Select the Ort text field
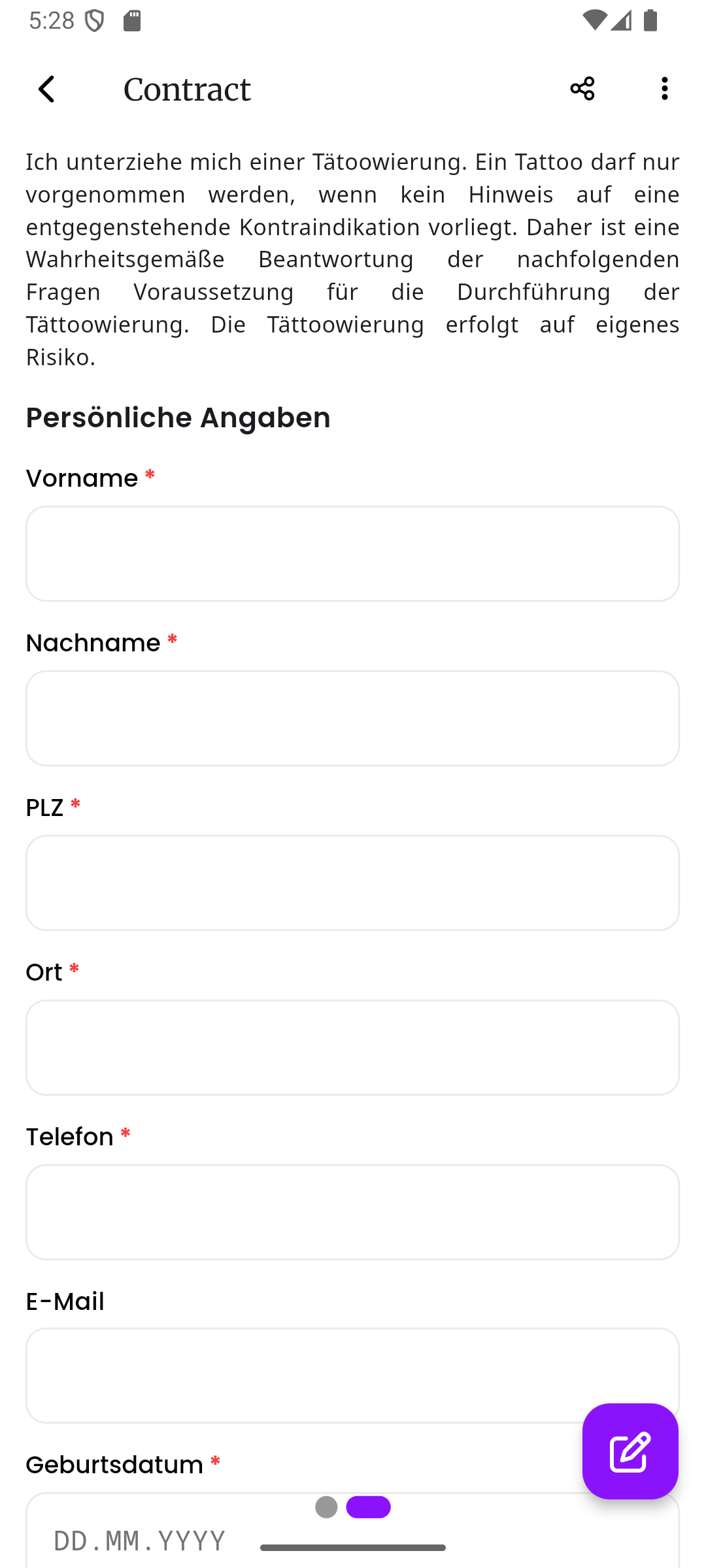The height and width of the screenshot is (1568, 706). [x=353, y=1047]
